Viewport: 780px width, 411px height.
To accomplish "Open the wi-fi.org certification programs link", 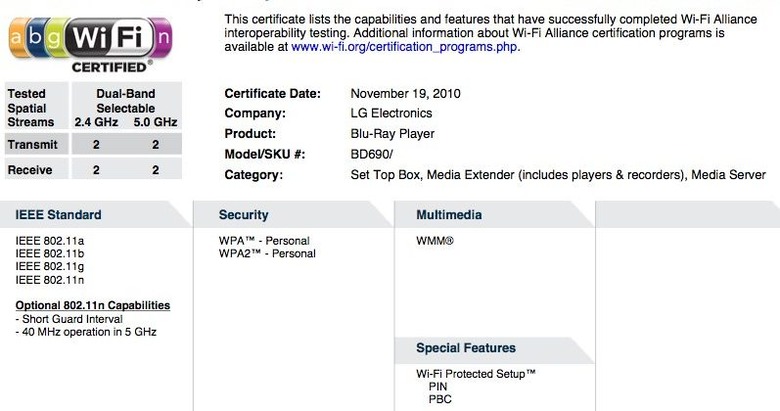I will pyautogui.click(x=404, y=47).
